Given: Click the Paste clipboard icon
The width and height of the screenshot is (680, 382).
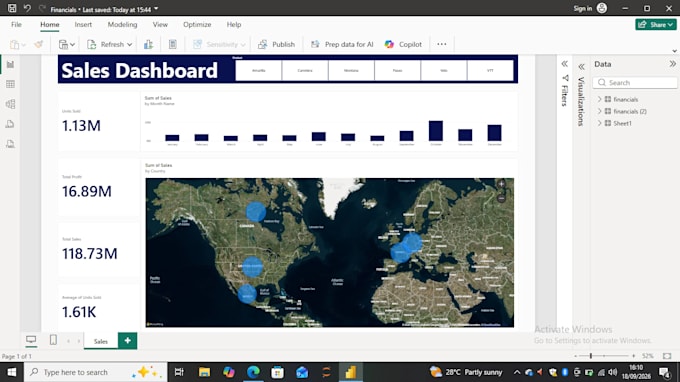Looking at the screenshot, I should 14,44.
